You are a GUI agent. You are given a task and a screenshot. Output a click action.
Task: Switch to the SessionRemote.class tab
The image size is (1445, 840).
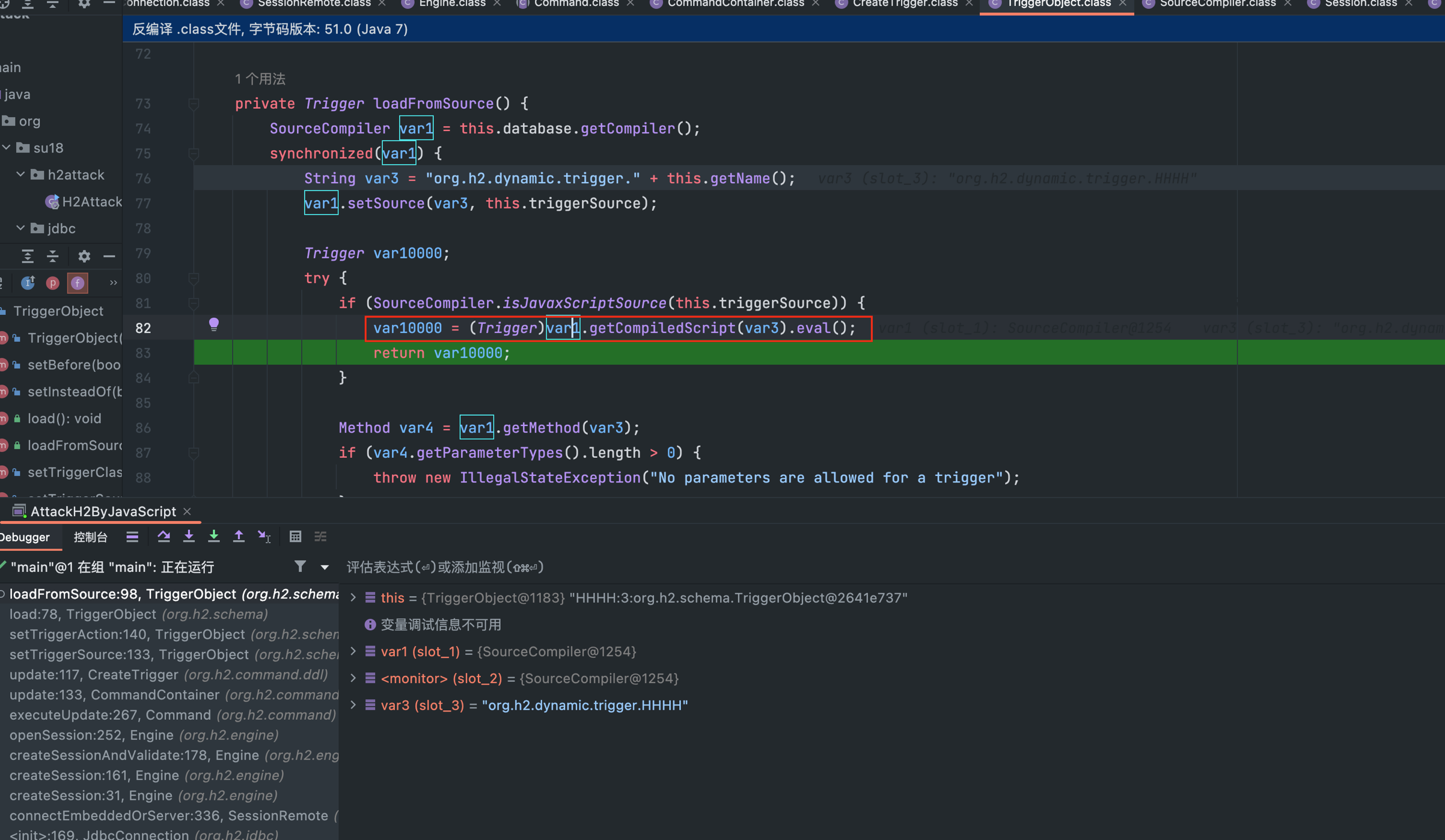coord(314,4)
